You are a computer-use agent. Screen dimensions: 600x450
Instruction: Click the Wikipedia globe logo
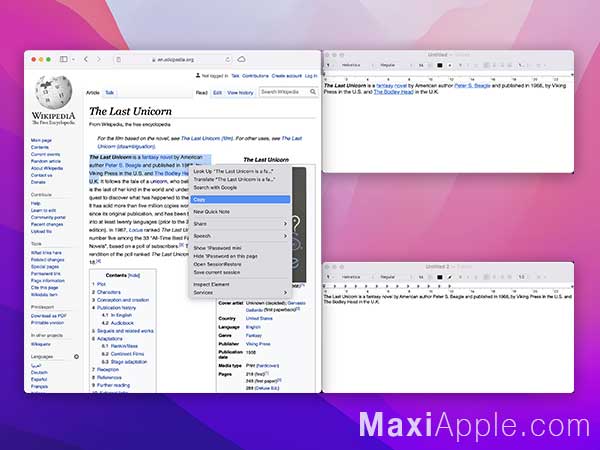pos(53,92)
